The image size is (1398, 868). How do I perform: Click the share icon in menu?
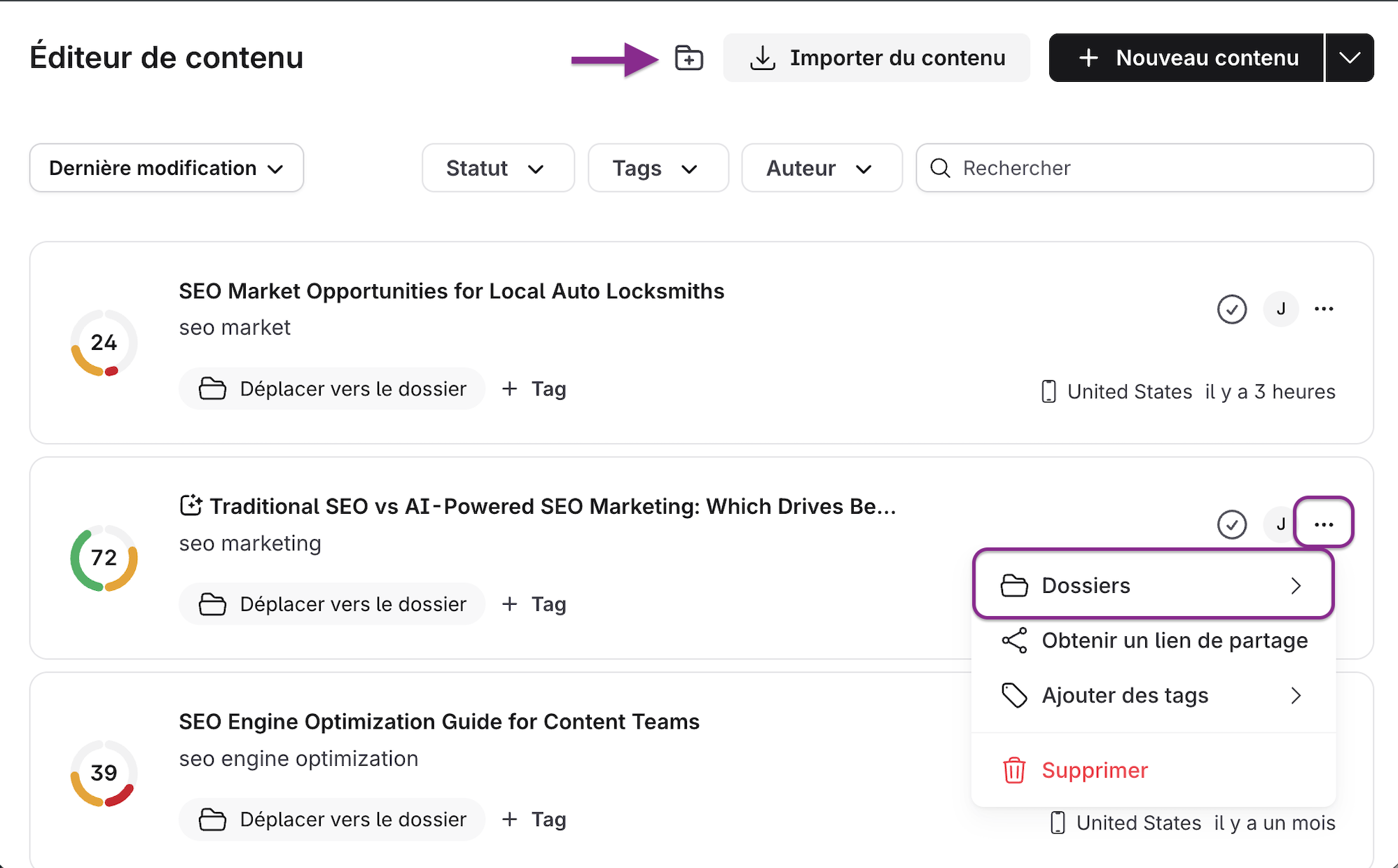click(1014, 640)
